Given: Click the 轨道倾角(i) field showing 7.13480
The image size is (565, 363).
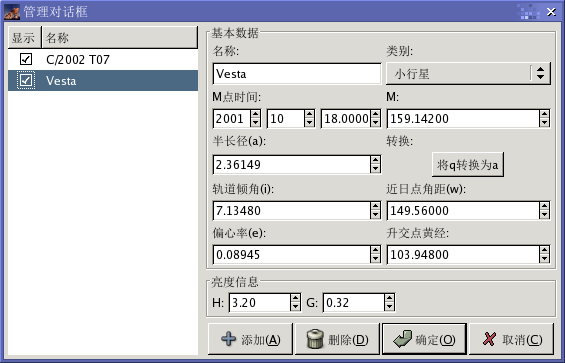Looking at the screenshot, I should (x=292, y=211).
